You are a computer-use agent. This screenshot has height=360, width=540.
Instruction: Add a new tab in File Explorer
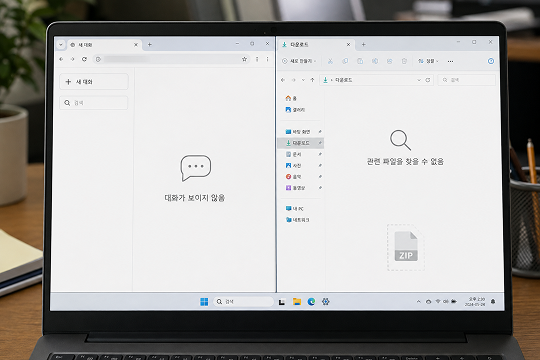coord(363,44)
